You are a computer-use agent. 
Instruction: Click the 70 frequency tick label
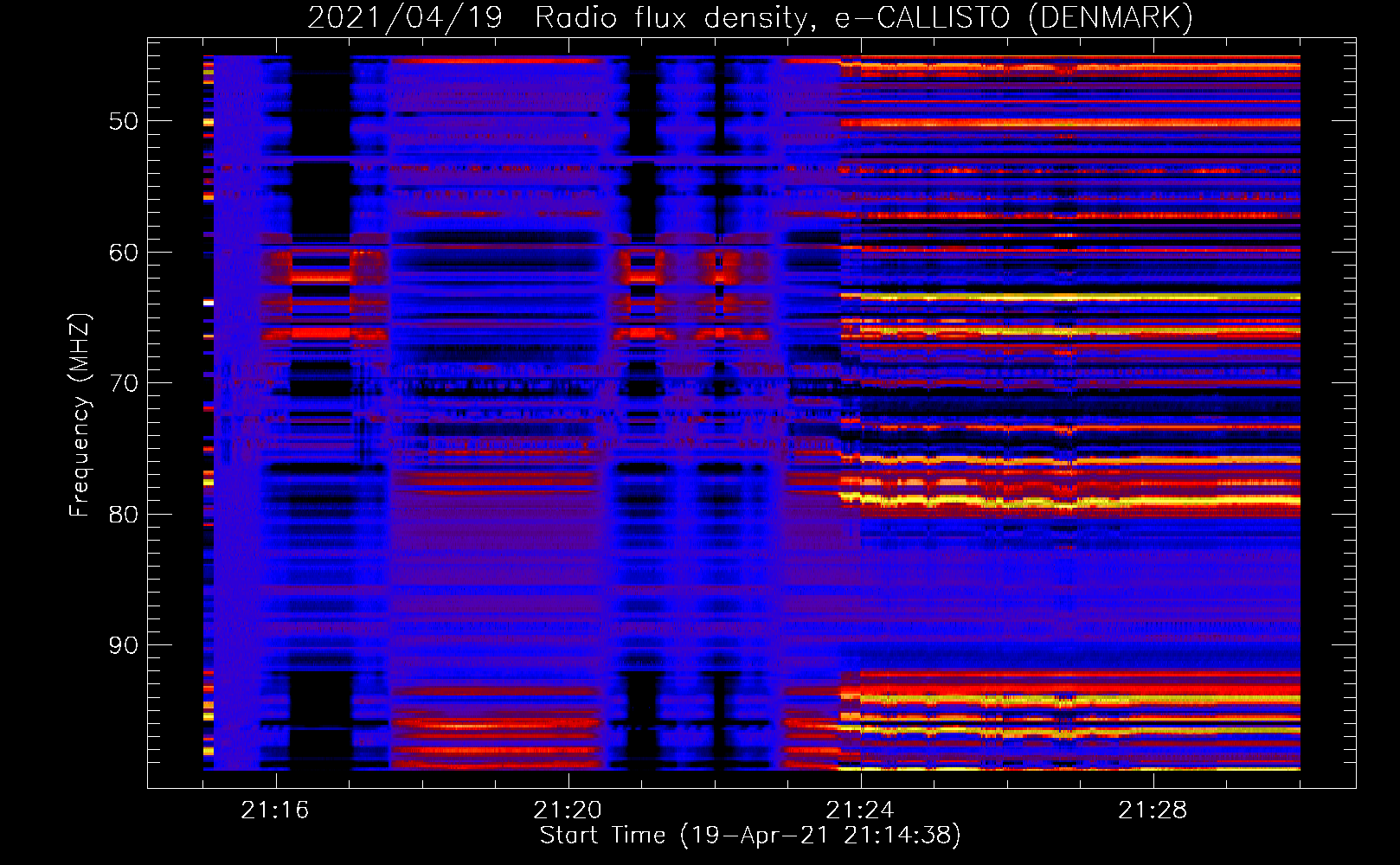[124, 383]
